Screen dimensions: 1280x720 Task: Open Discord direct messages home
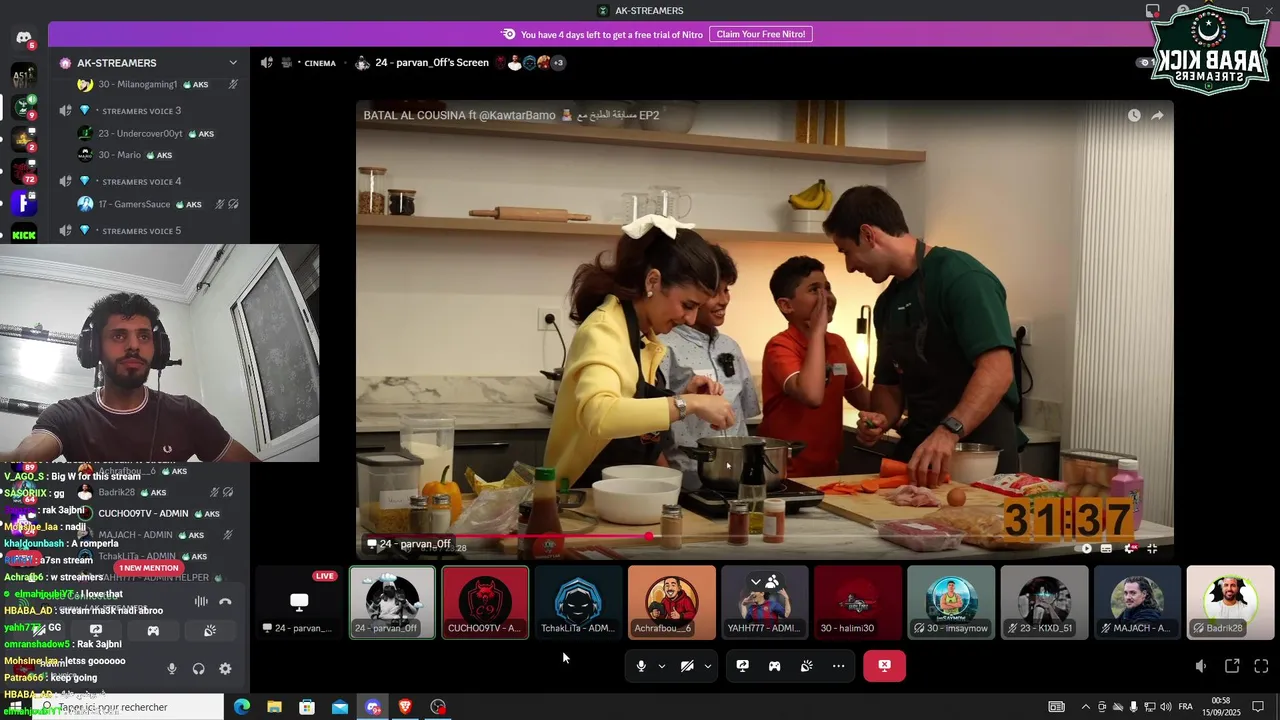tap(24, 38)
